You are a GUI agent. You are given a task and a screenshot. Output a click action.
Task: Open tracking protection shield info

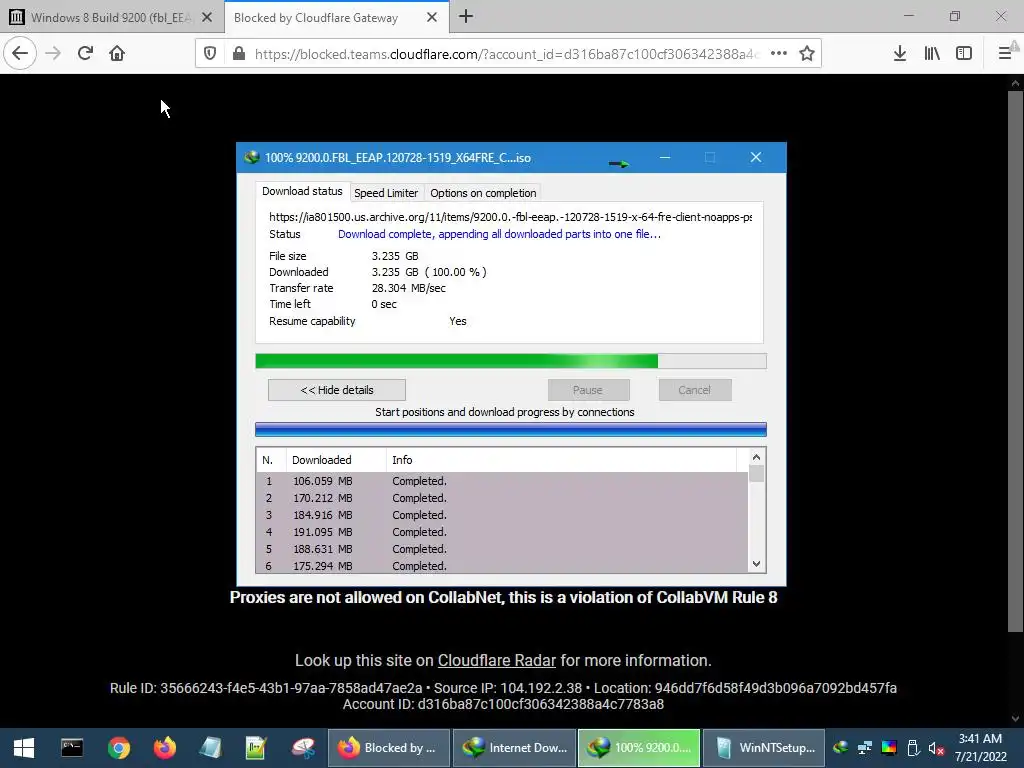click(210, 54)
